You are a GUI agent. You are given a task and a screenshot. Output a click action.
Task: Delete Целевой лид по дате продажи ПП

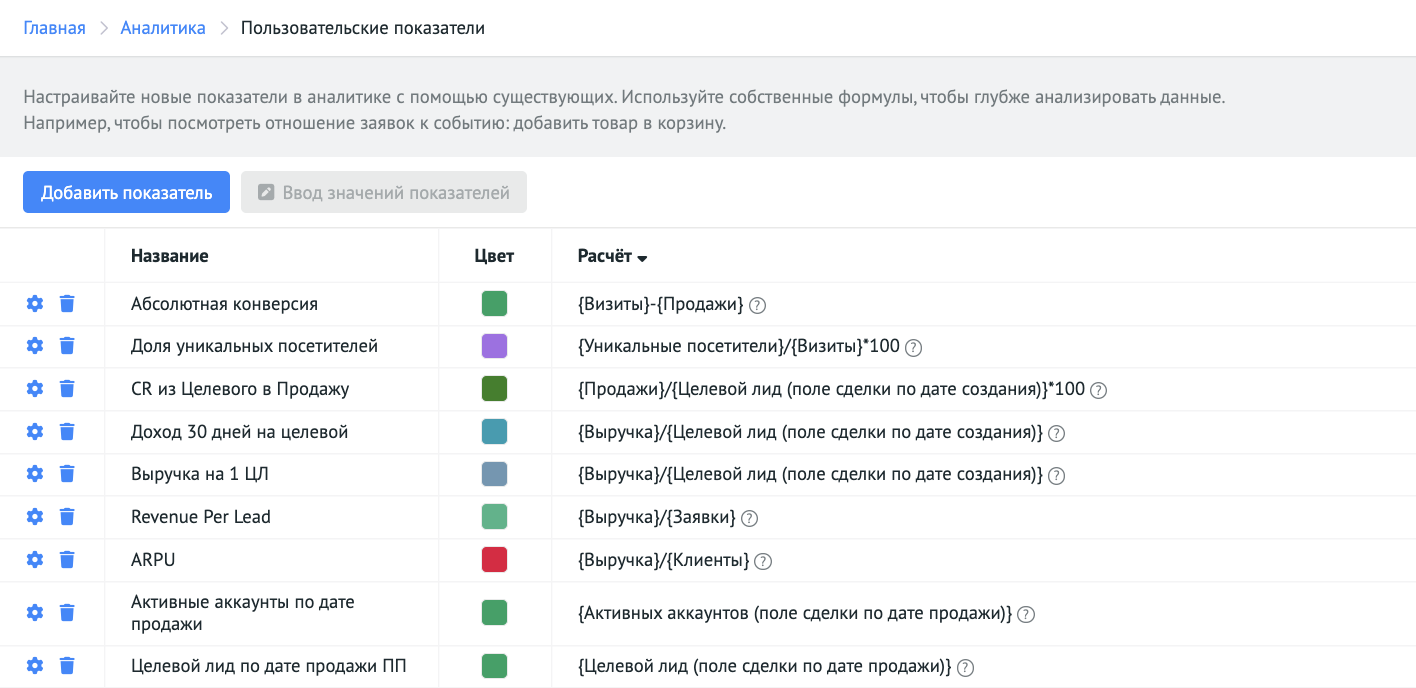tap(67, 666)
